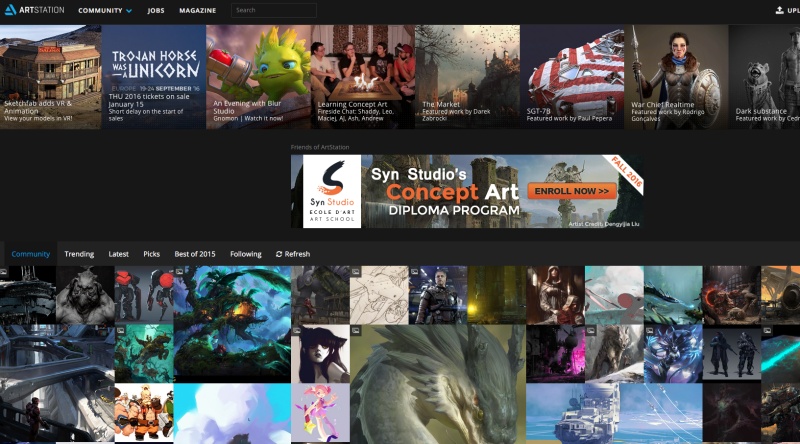Open the wolf creature snow thumbnail

click(x=614, y=354)
